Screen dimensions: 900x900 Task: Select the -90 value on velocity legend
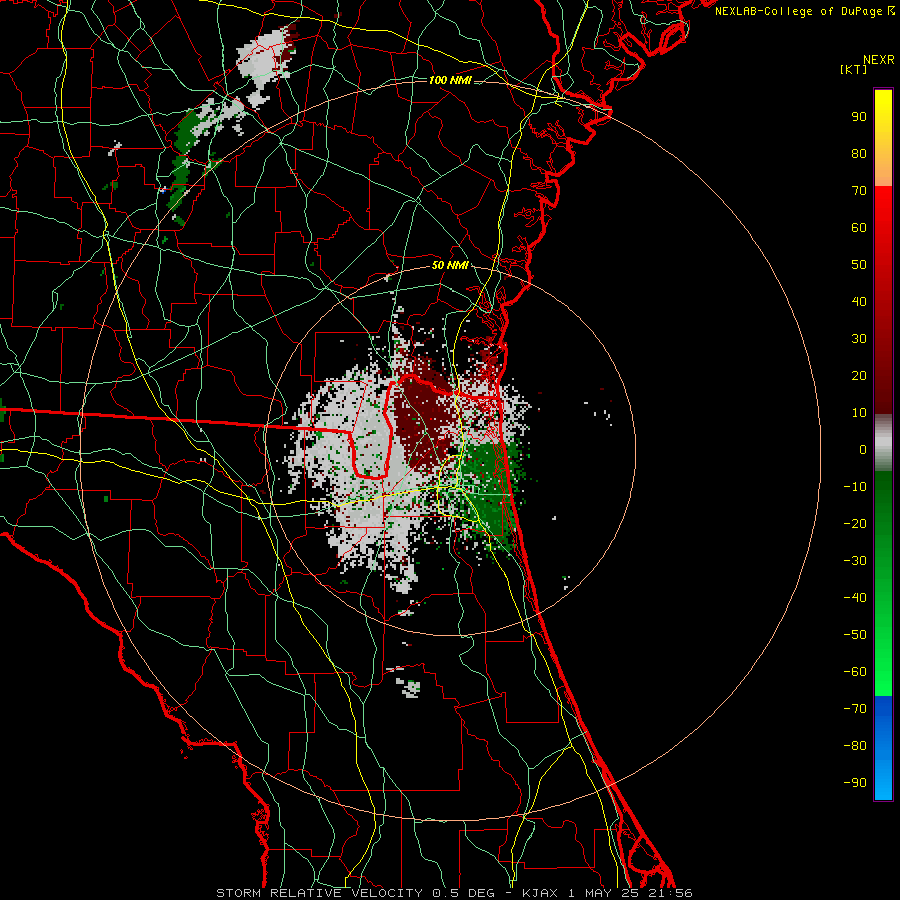point(855,782)
